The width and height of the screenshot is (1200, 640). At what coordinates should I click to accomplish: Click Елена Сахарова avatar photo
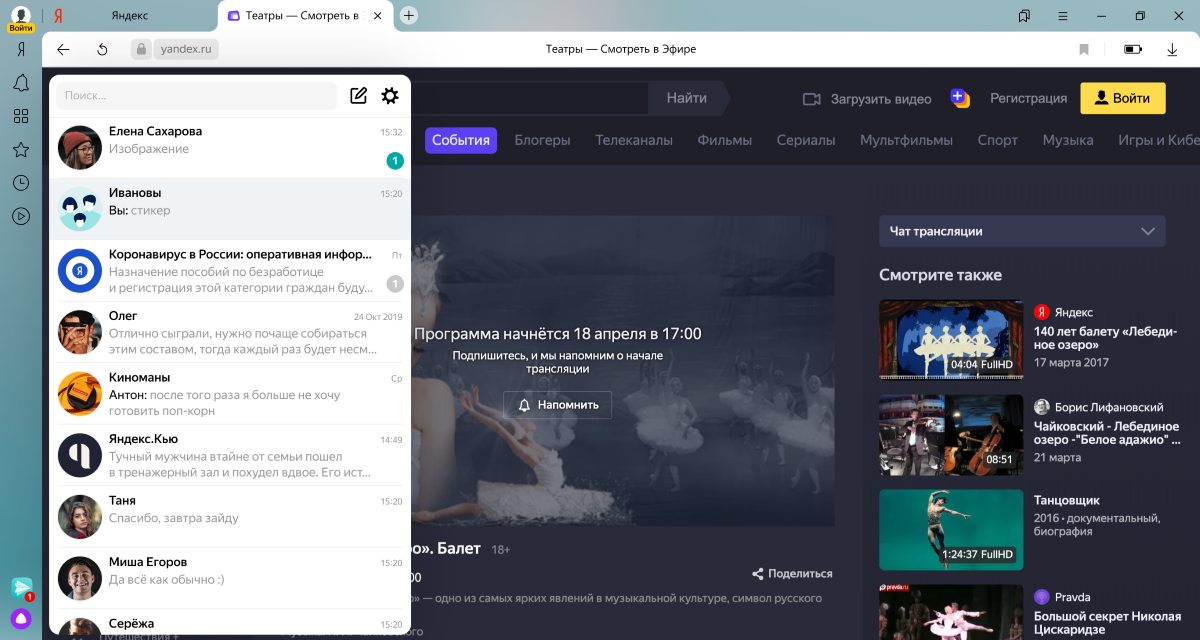[x=78, y=148]
